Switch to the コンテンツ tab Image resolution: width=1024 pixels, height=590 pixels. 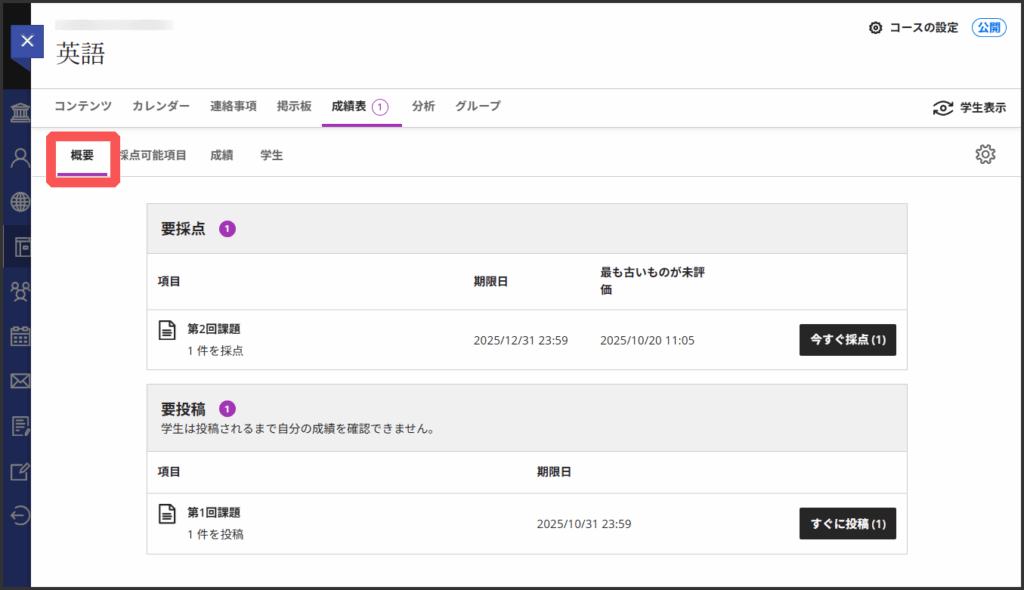[x=83, y=106]
